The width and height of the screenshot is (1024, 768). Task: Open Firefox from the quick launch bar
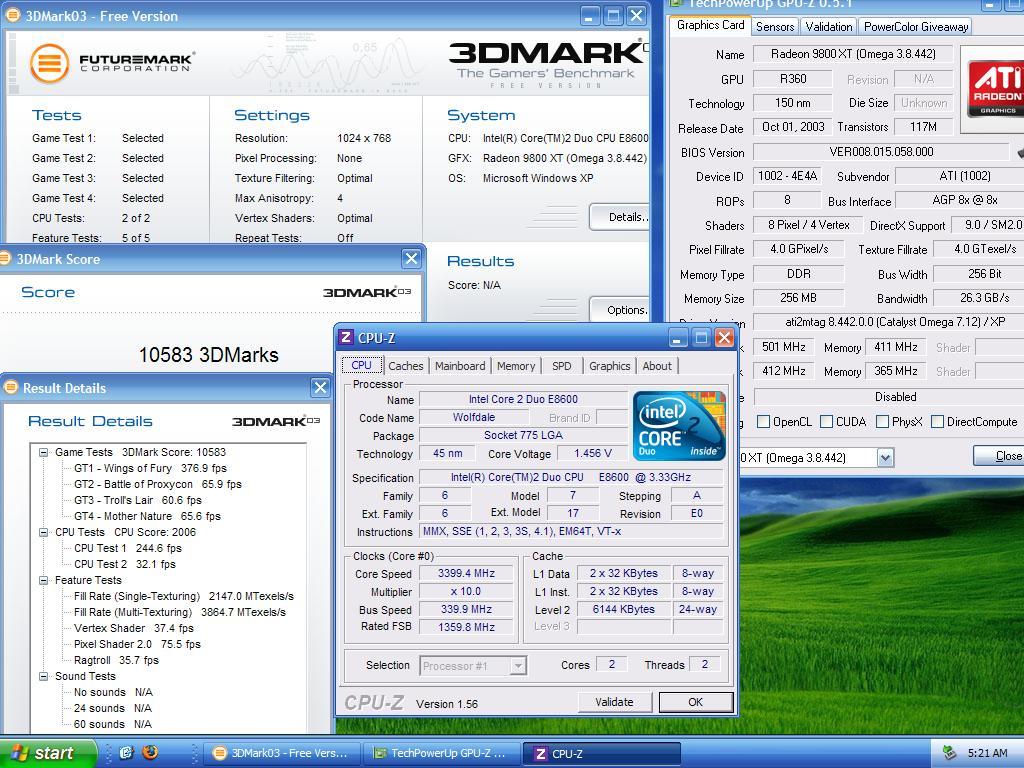pos(150,752)
